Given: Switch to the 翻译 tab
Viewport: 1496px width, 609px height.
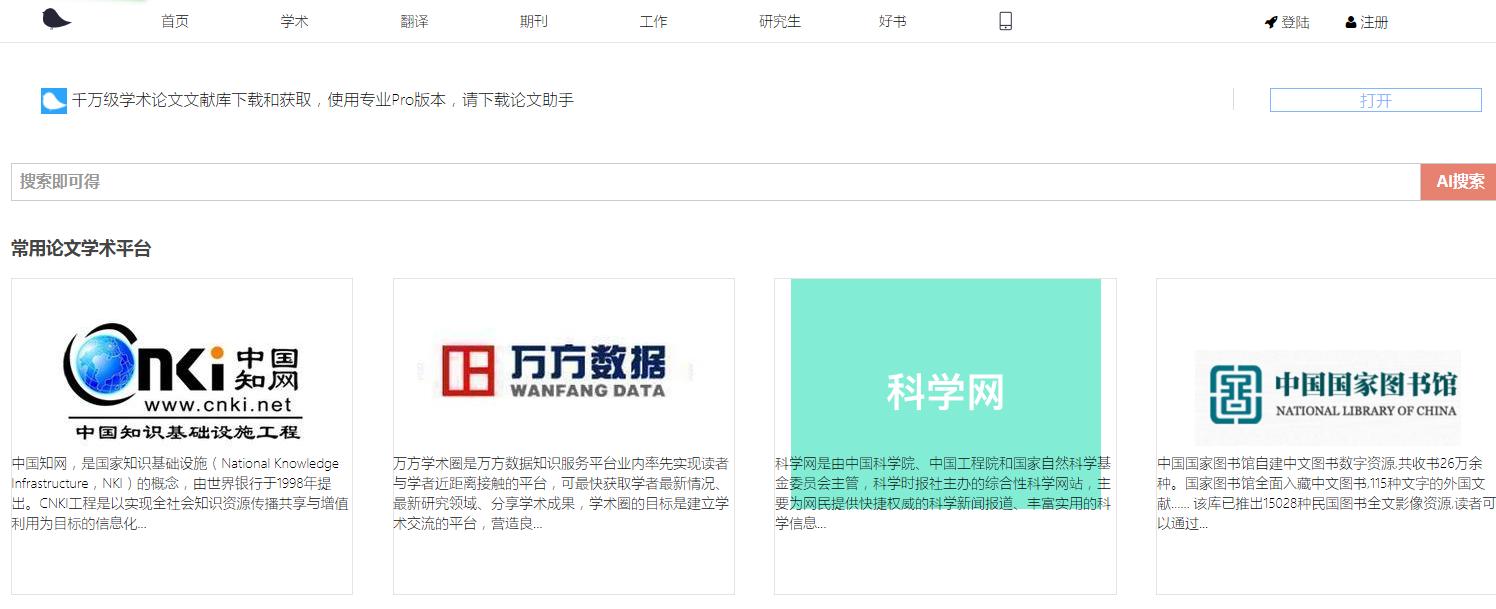Looking at the screenshot, I should pos(414,20).
